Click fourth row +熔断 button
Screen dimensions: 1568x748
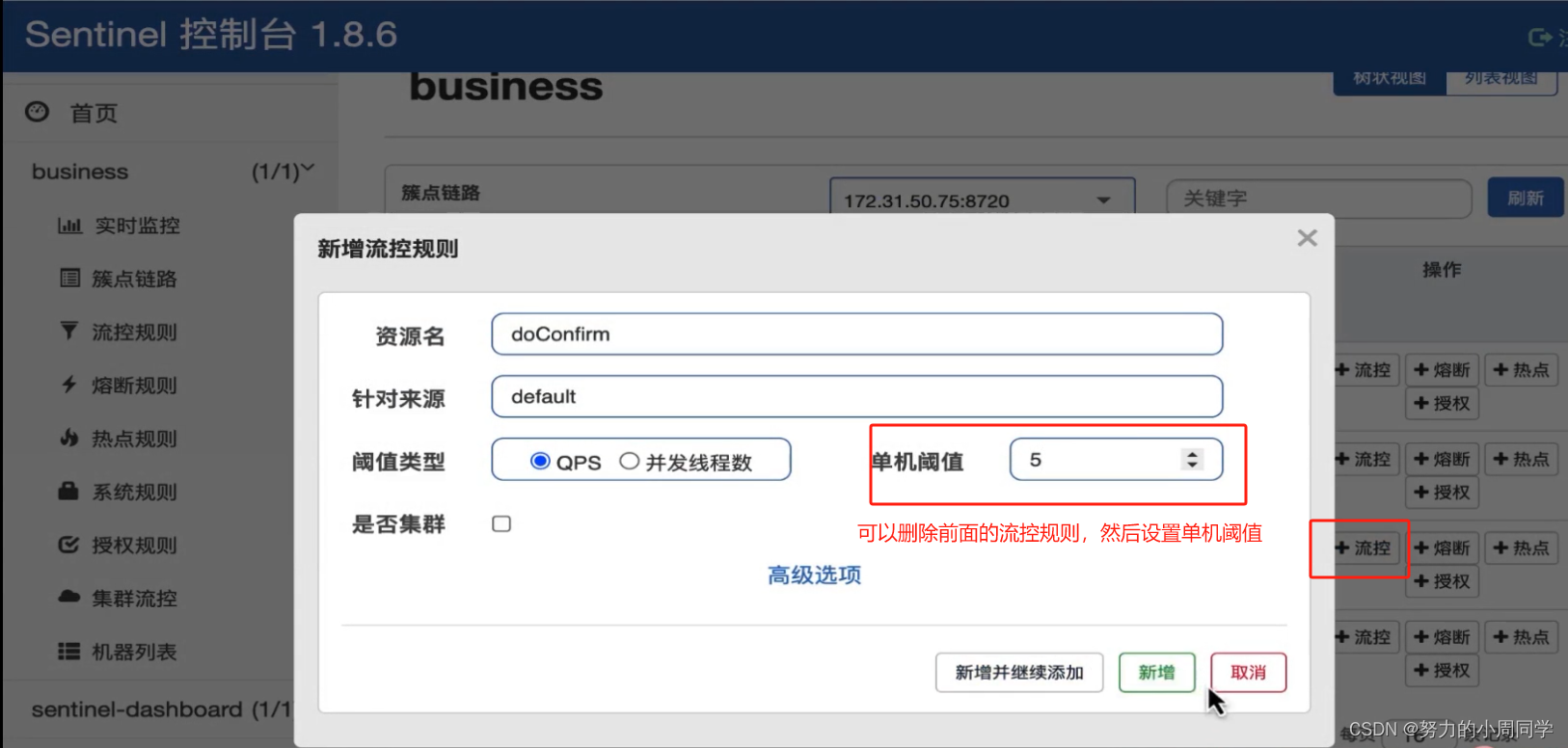(x=1442, y=637)
